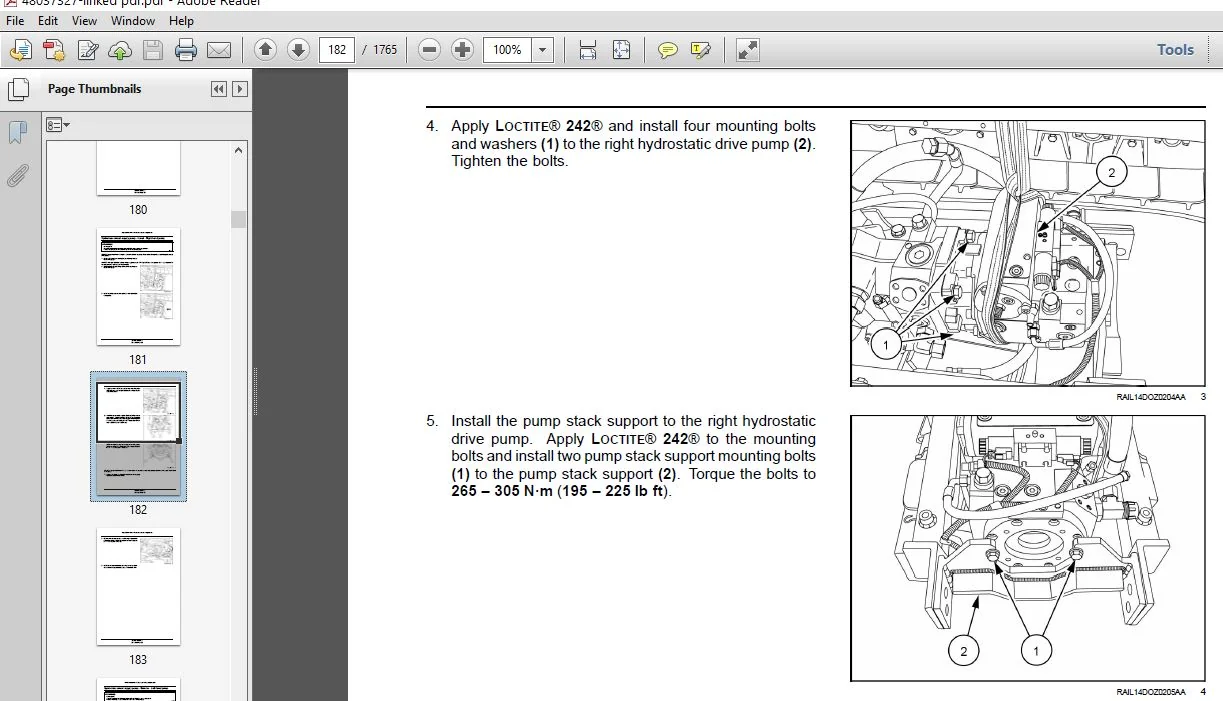The image size is (1223, 701).
Task: Open the Window menu
Action: pos(133,20)
